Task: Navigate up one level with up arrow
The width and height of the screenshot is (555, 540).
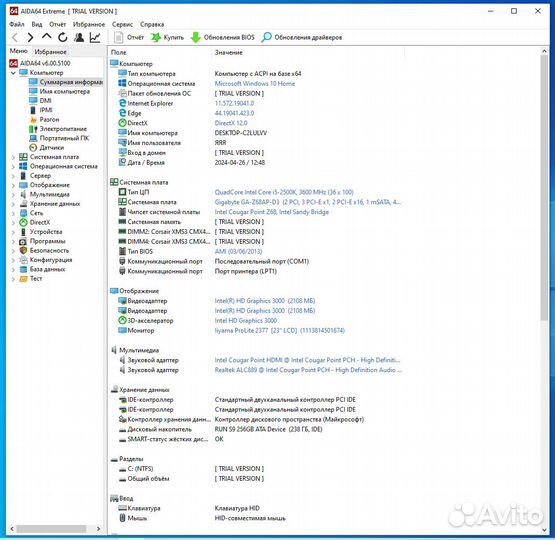Action: tap(46, 36)
